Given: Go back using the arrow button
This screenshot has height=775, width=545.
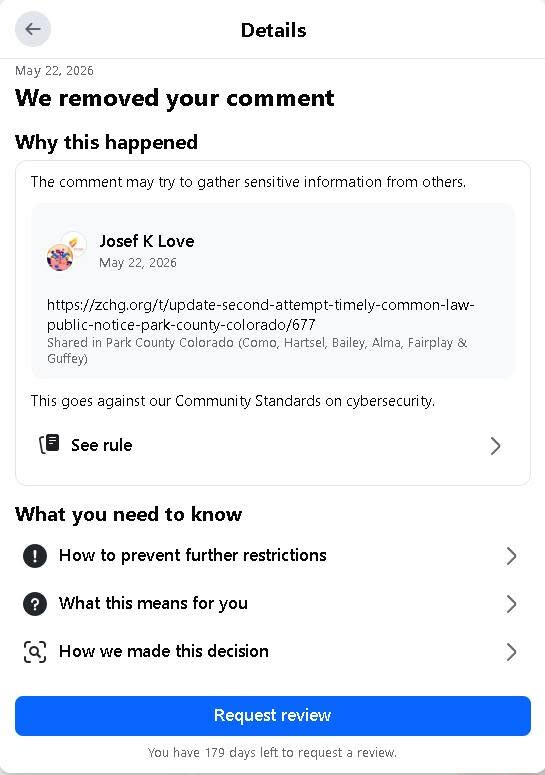Looking at the screenshot, I should pos(33,30).
